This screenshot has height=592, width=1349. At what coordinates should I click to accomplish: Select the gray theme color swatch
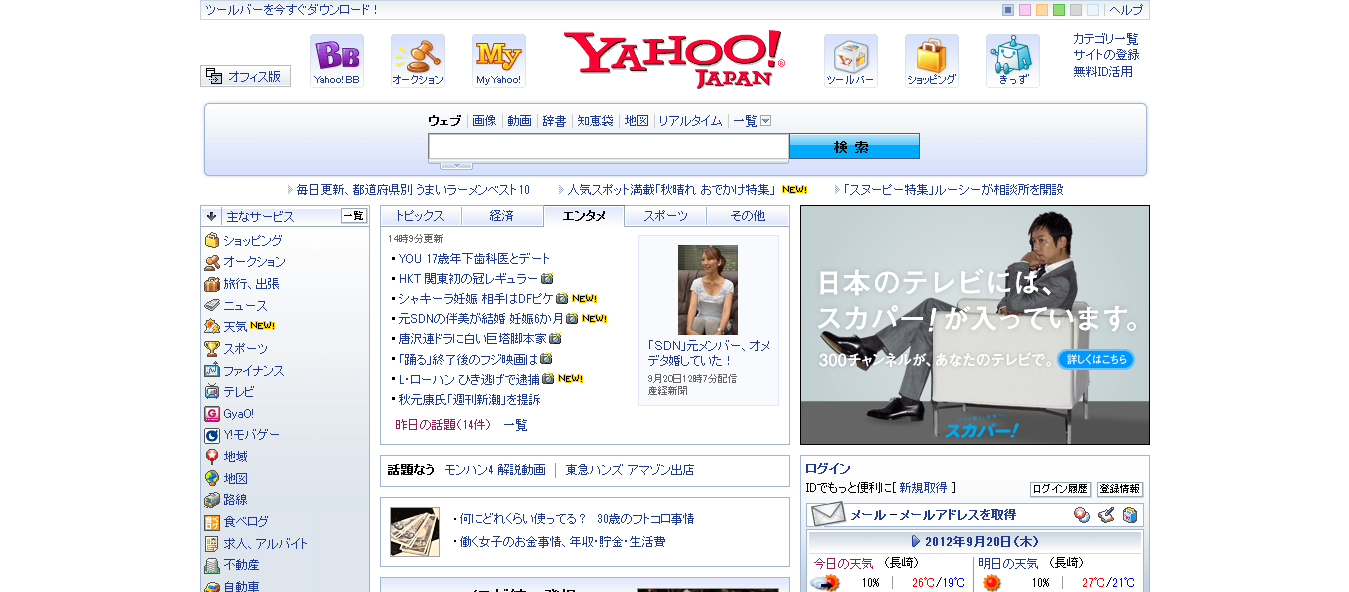point(1076,10)
